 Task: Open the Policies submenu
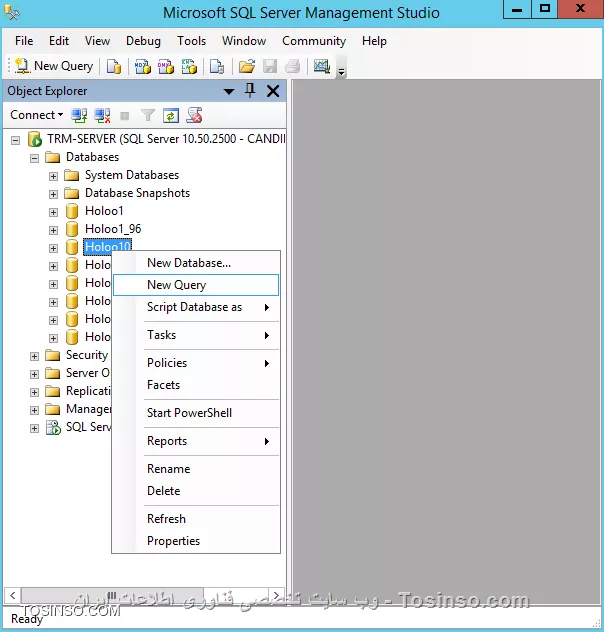tap(196, 363)
